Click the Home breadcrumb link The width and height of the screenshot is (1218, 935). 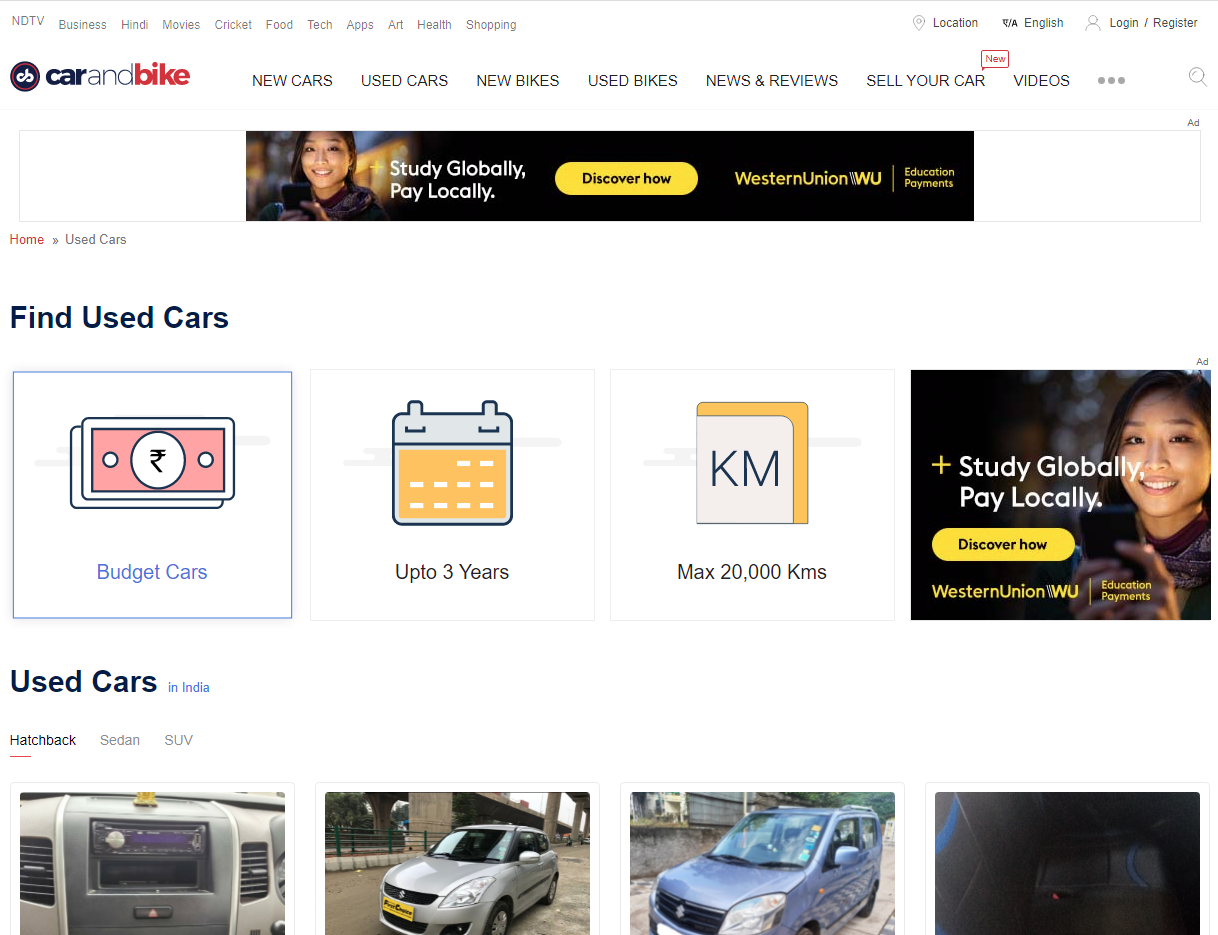27,240
